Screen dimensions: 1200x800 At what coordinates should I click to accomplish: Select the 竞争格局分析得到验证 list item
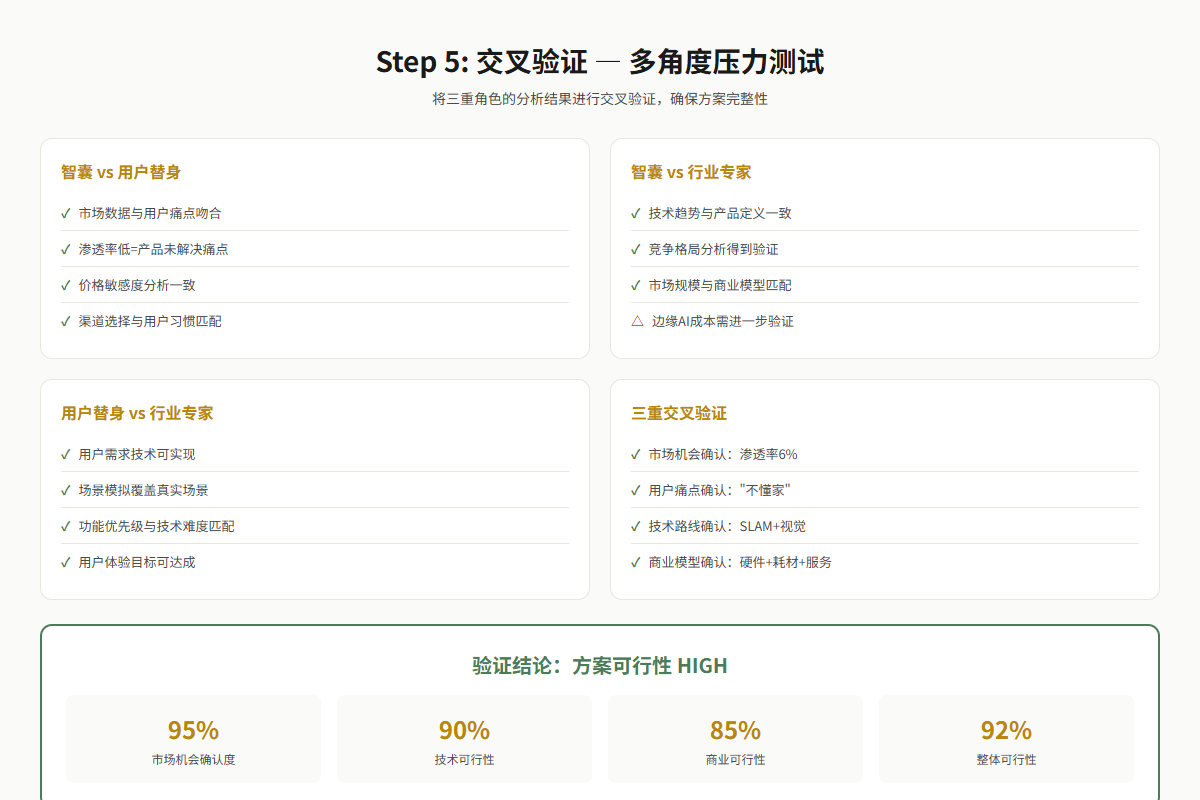[885, 249]
